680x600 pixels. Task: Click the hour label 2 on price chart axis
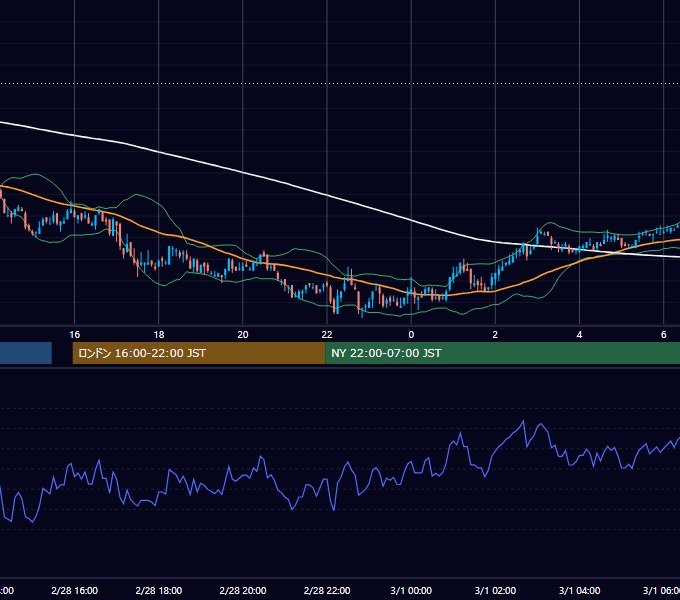click(x=495, y=335)
